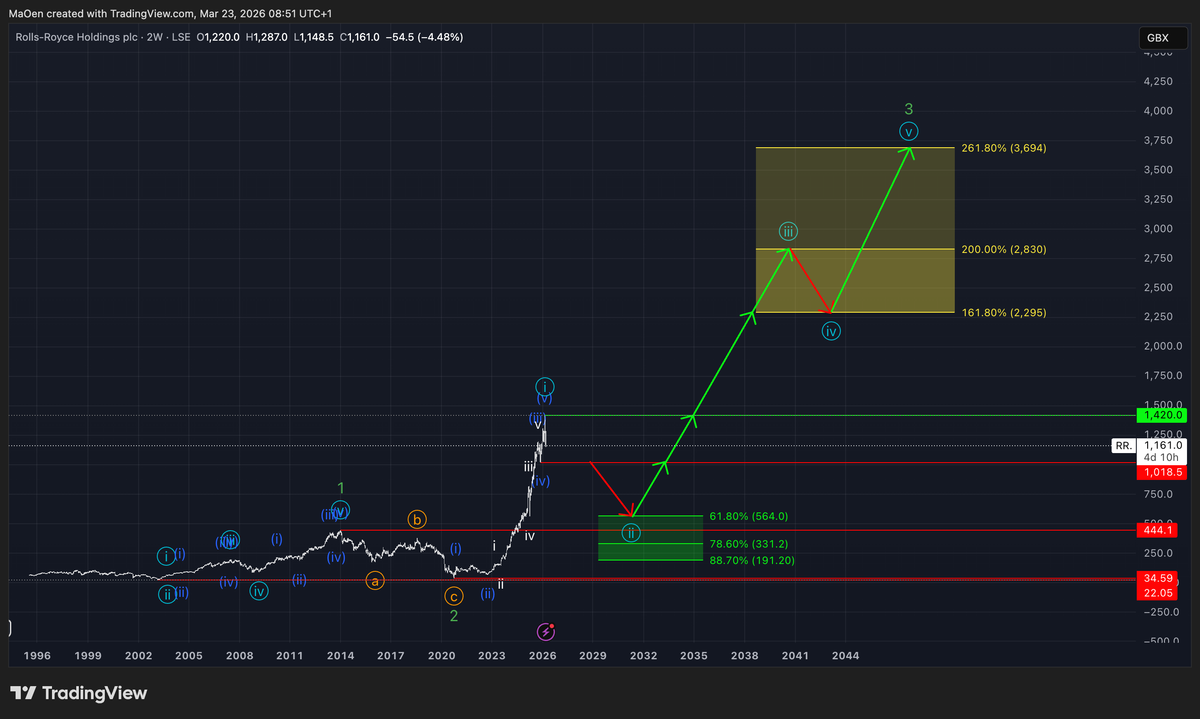Click circled iv label below yellow box
This screenshot has width=1200, height=719.
click(x=831, y=331)
